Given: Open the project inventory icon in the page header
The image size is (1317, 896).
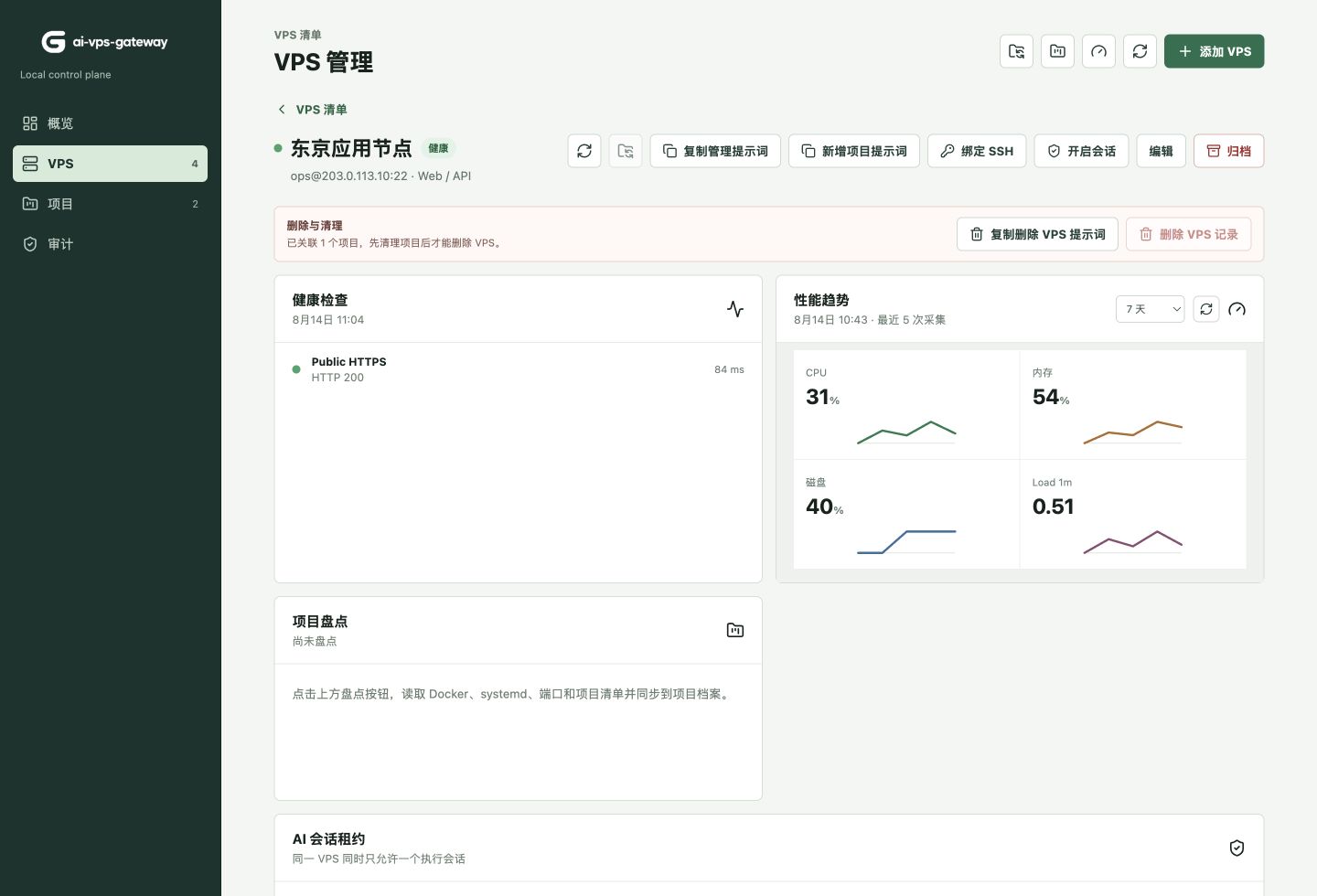Looking at the screenshot, I should pos(1057,51).
